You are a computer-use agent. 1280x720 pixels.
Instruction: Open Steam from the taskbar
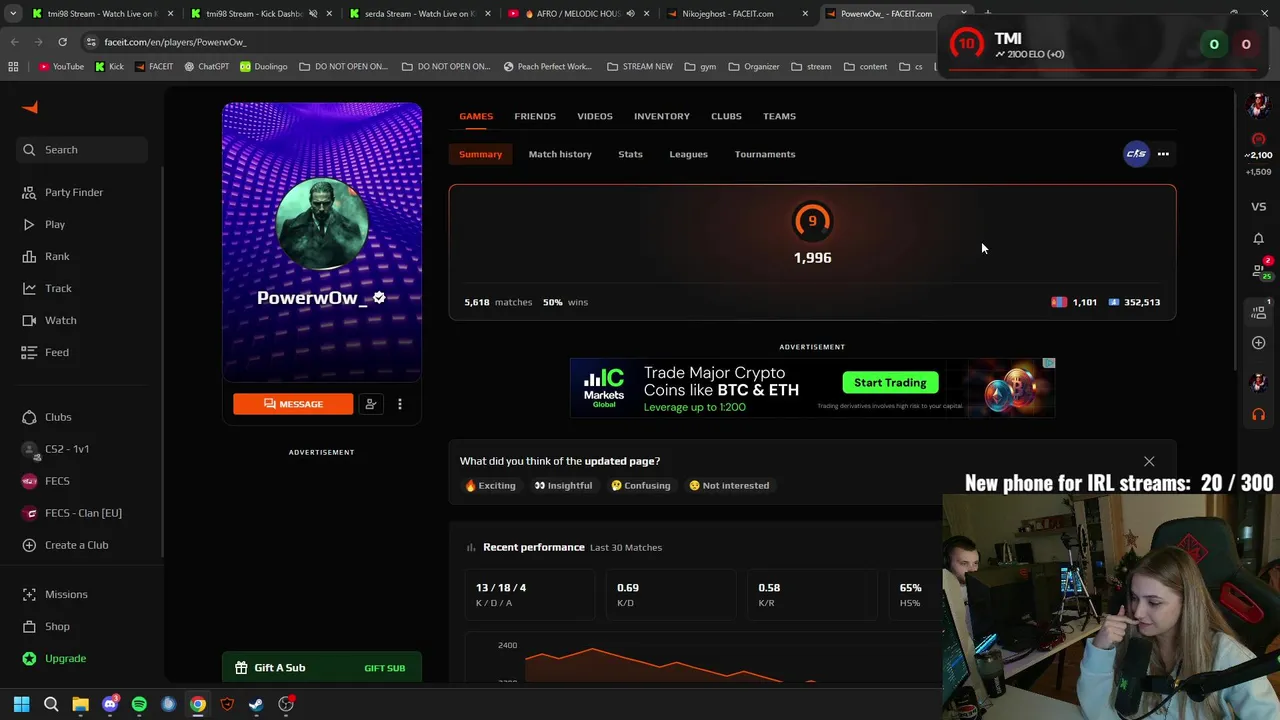pyautogui.click(x=256, y=704)
